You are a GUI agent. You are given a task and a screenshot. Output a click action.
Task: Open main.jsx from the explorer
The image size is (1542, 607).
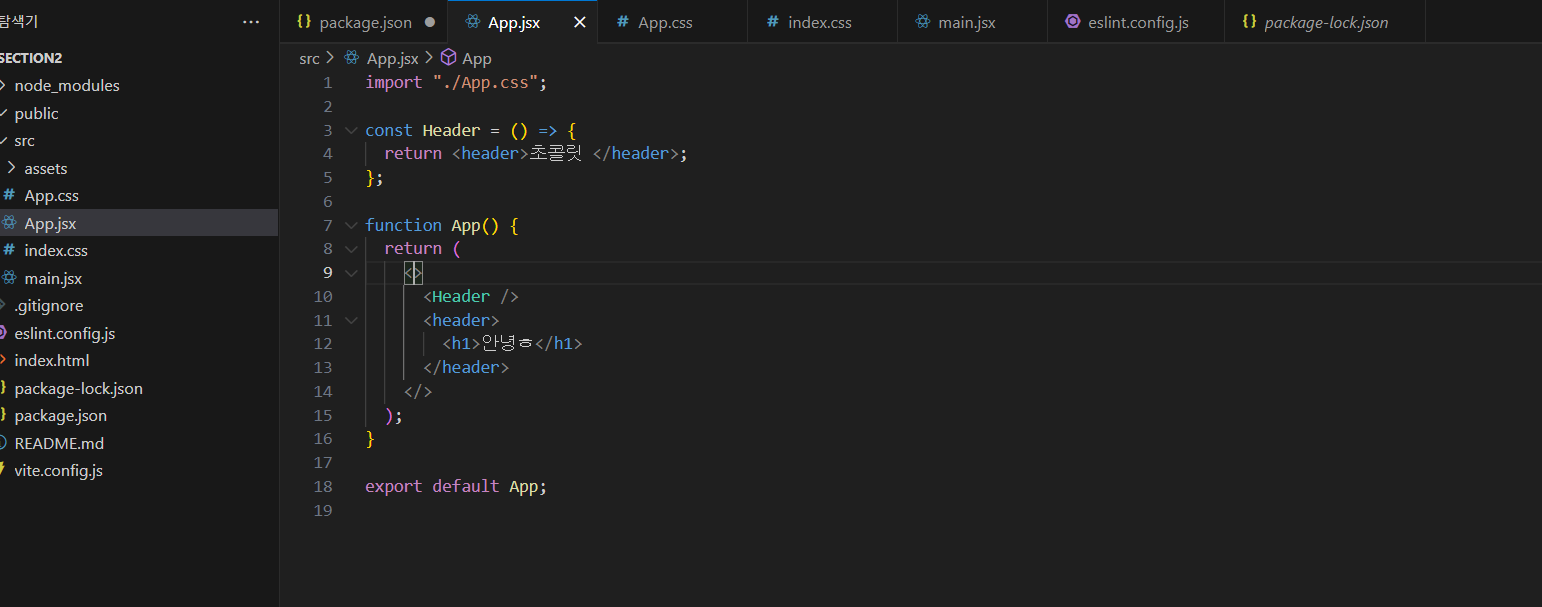(53, 278)
